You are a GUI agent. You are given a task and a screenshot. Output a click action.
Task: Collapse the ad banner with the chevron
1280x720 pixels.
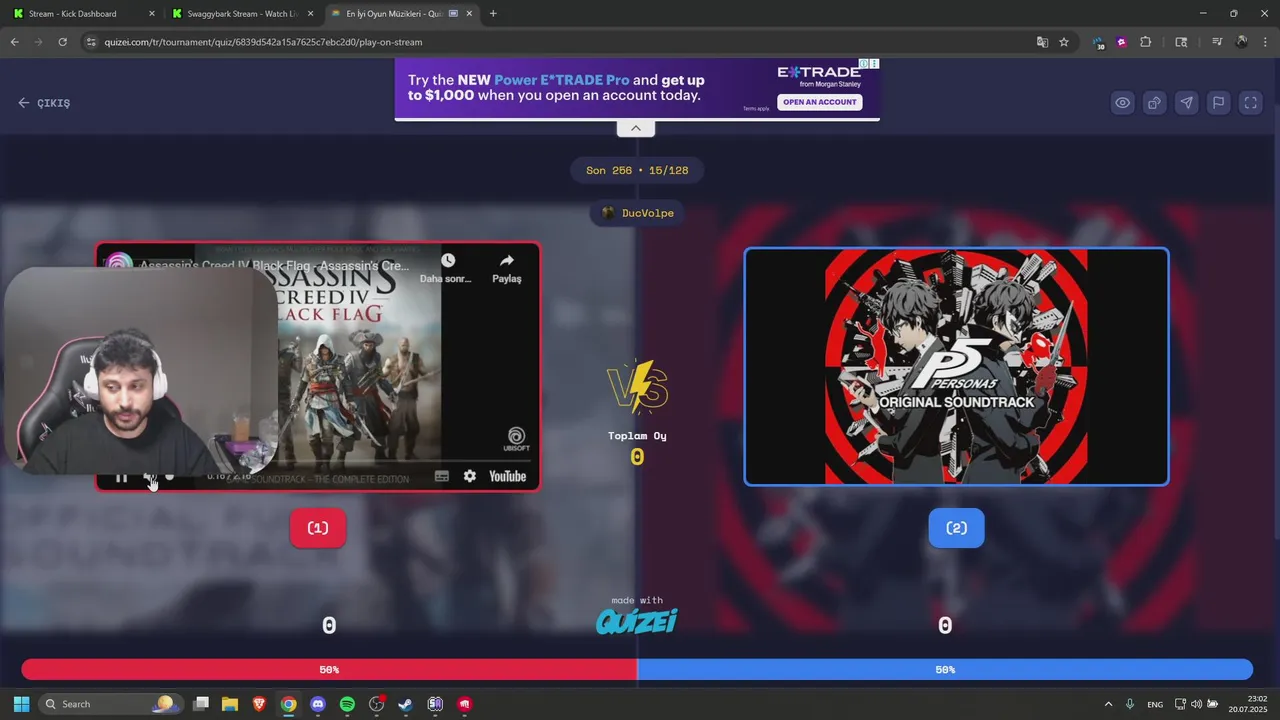[636, 128]
